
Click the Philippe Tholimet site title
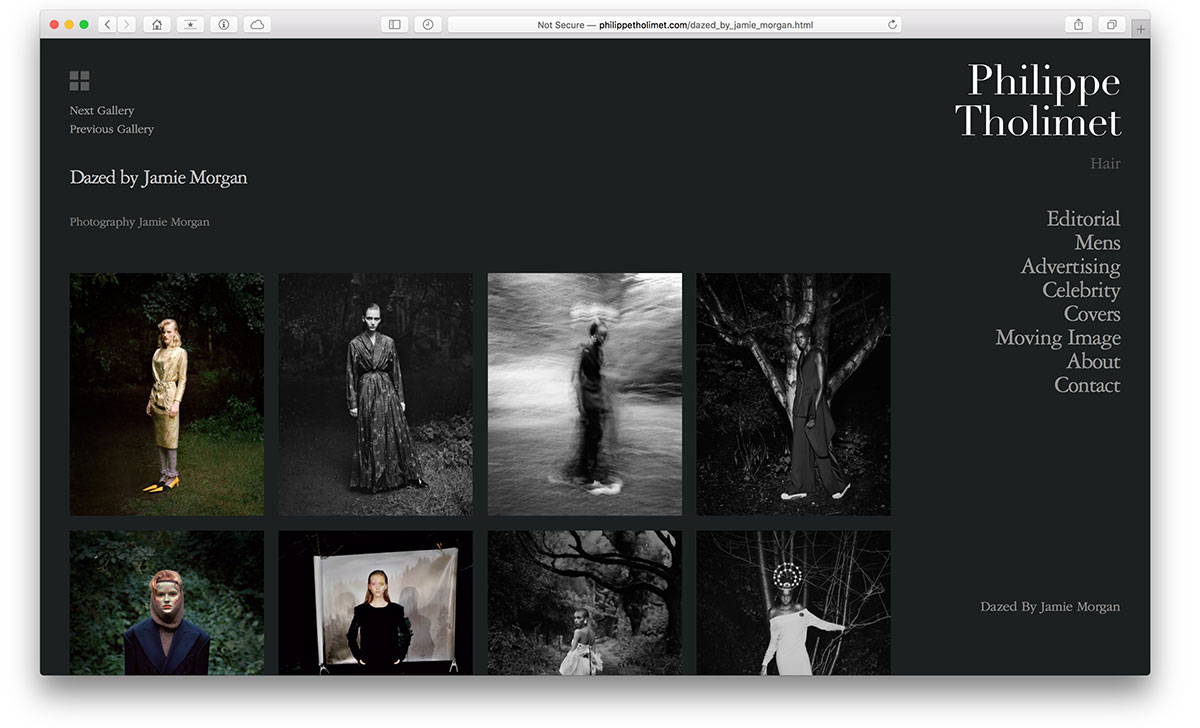1038,100
